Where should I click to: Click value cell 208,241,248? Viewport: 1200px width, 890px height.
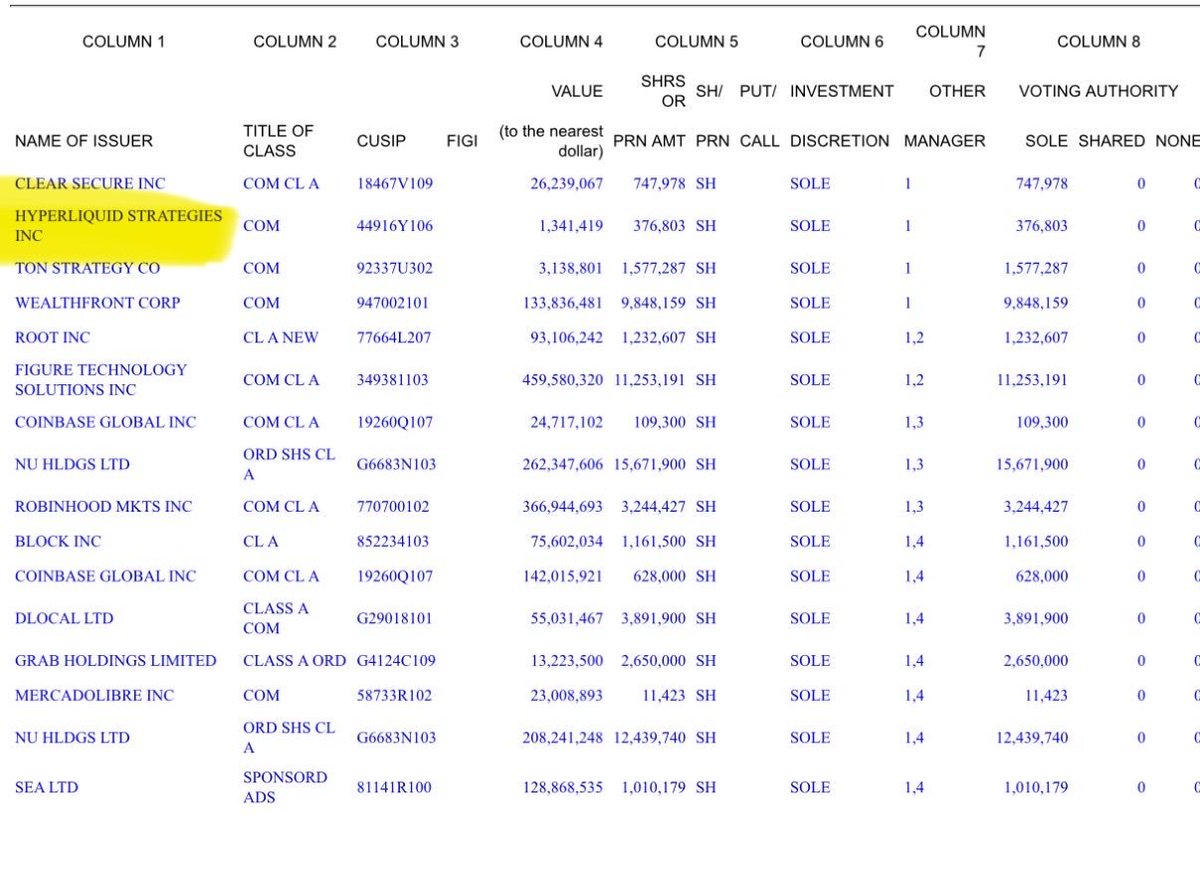[563, 738]
